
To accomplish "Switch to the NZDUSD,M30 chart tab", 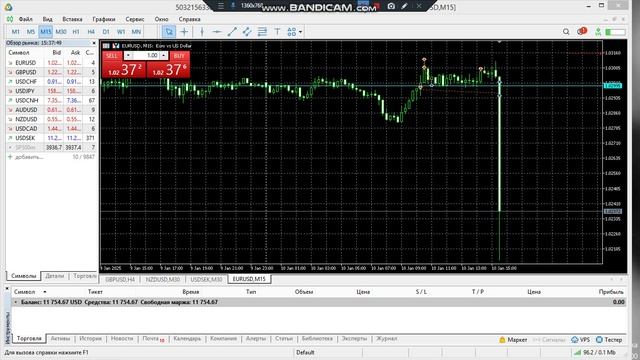I will (162, 280).
